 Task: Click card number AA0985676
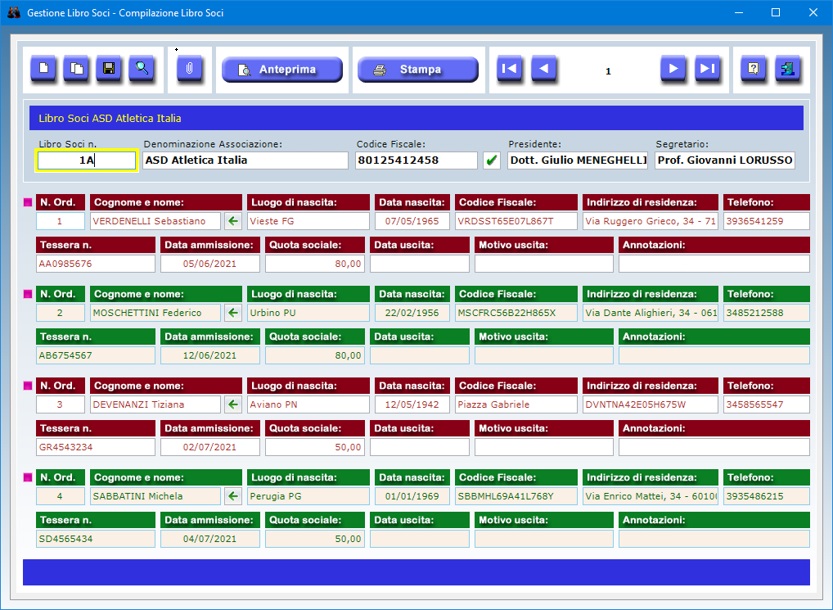point(96,264)
